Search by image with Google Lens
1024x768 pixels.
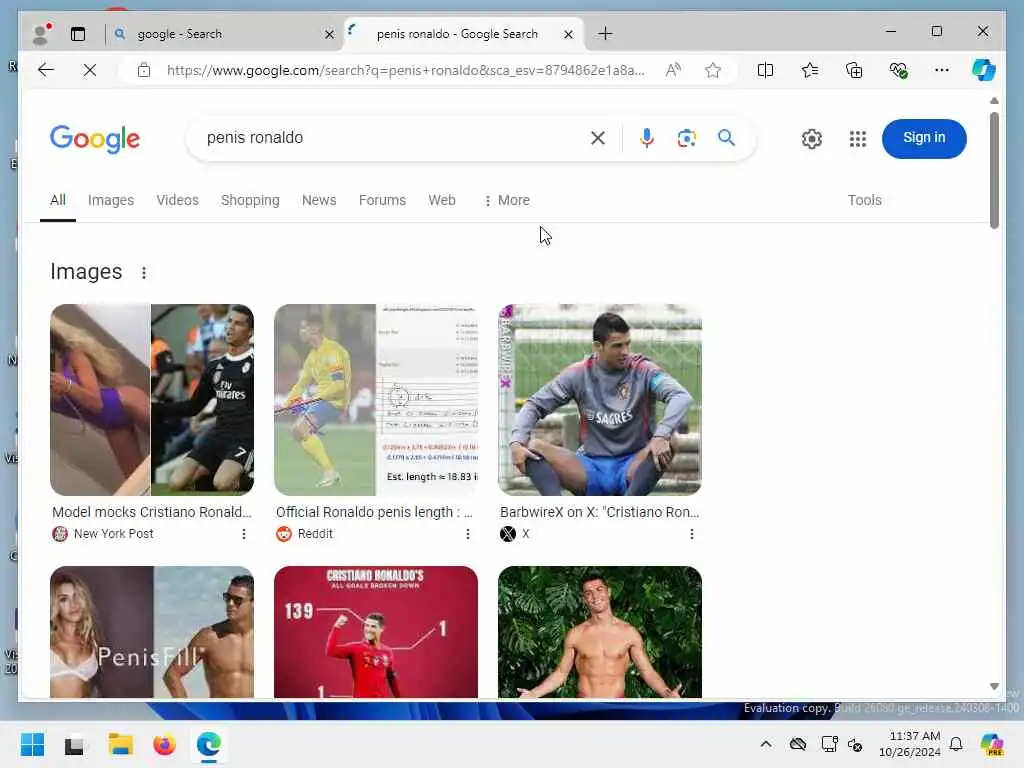686,138
